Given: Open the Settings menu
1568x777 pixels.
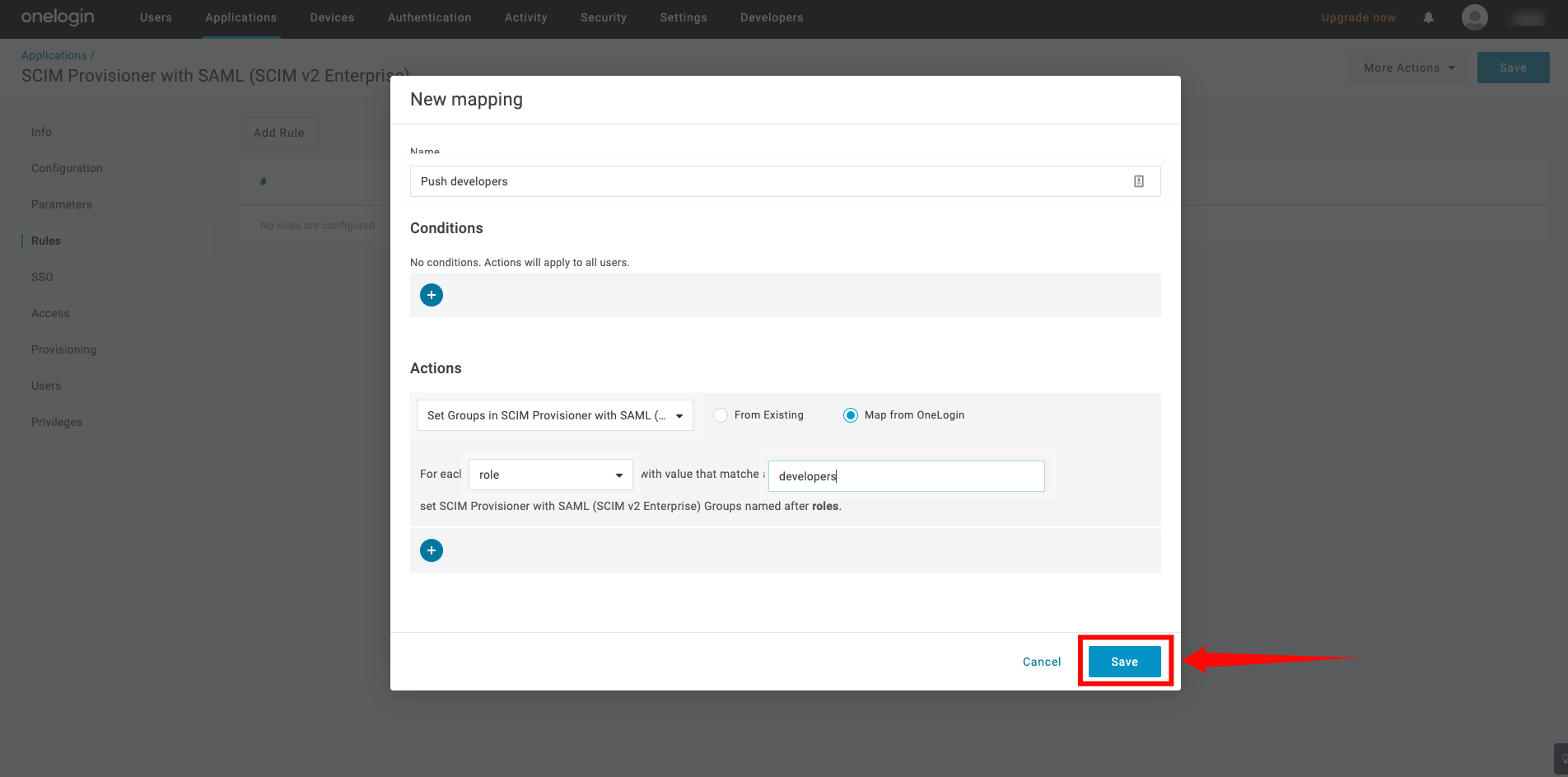Looking at the screenshot, I should point(684,17).
